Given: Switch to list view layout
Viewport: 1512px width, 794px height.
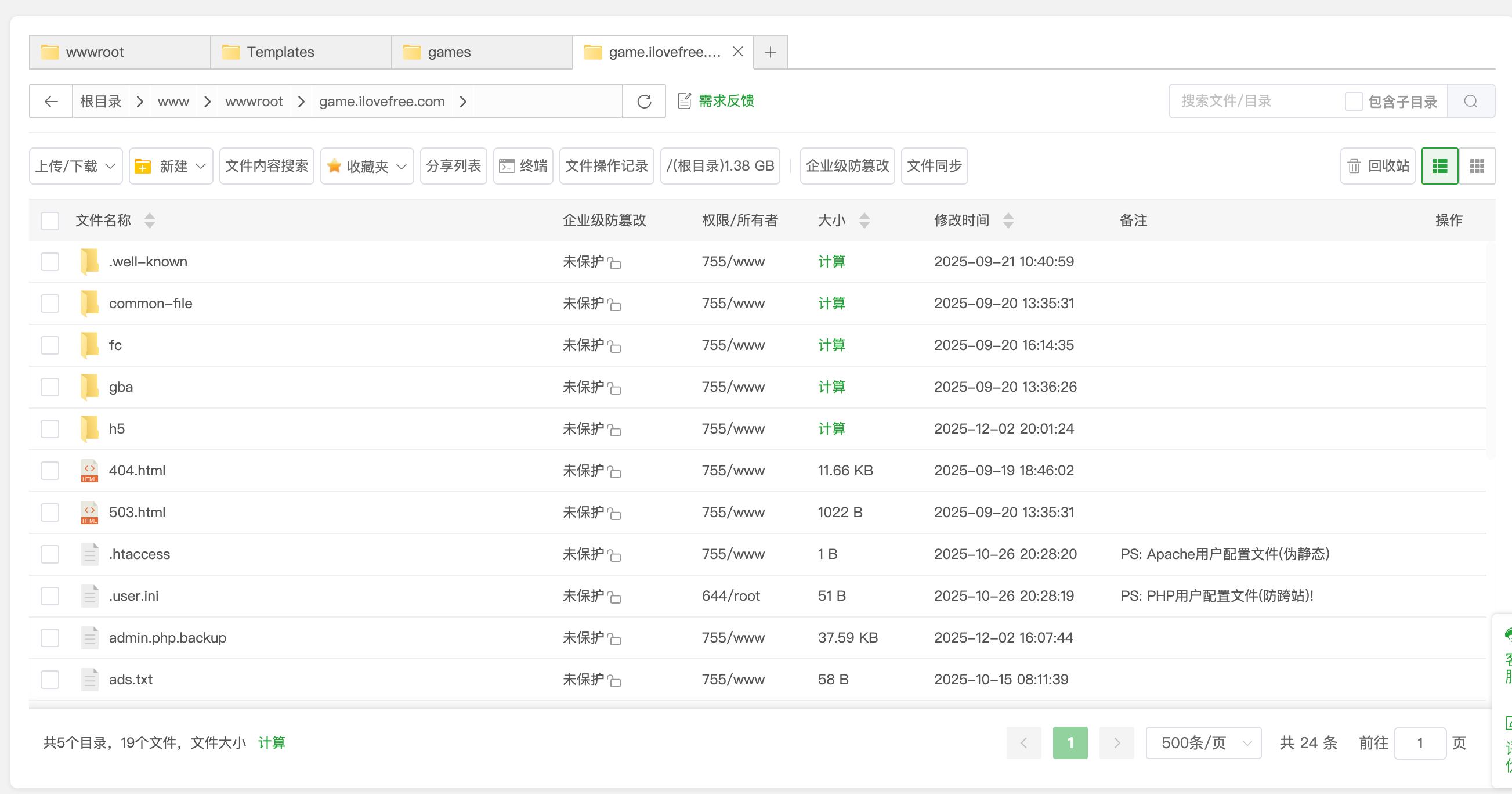Looking at the screenshot, I should 1439,166.
